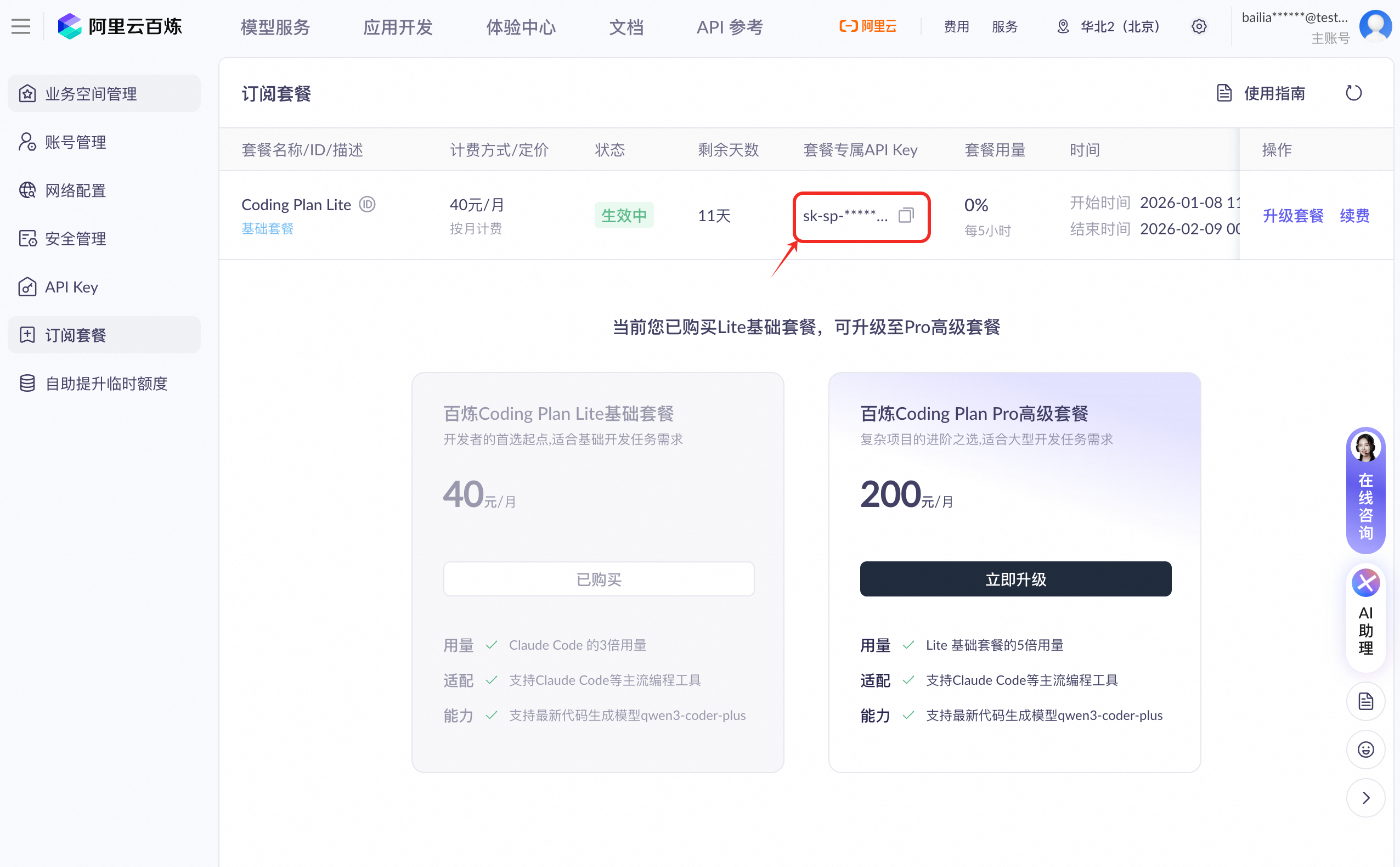This screenshot has height=867, width=1400.
Task: Click the account avatar top right
Action: pos(1376,26)
